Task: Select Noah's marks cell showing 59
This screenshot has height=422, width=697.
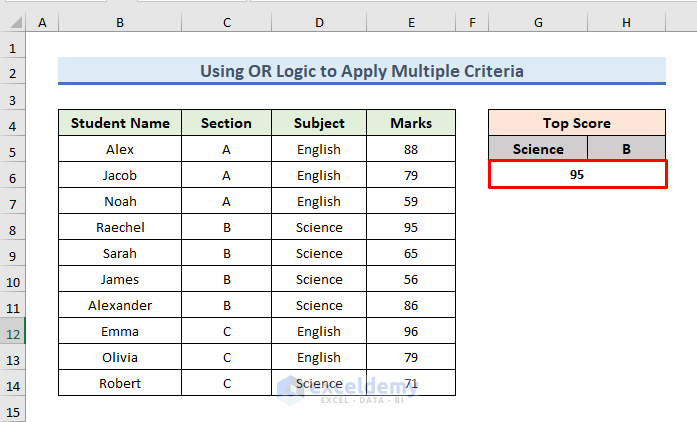Action: 411,201
